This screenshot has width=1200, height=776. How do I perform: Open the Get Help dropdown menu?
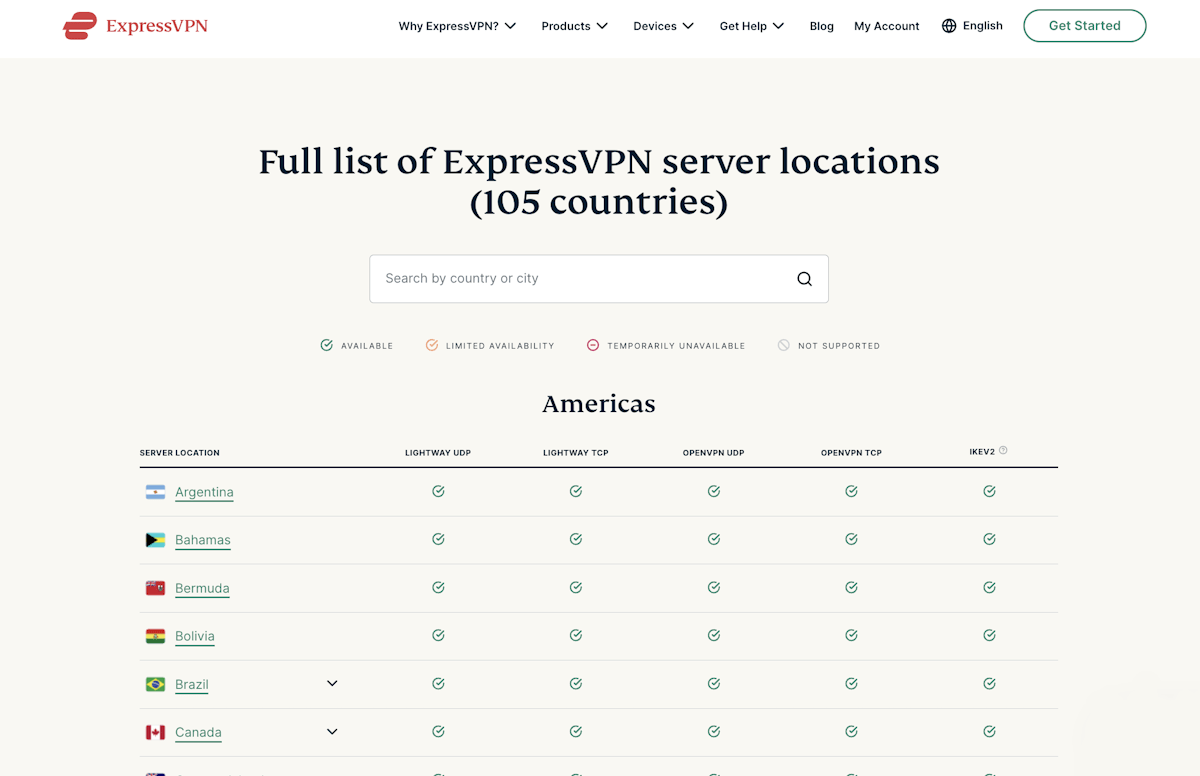[752, 26]
